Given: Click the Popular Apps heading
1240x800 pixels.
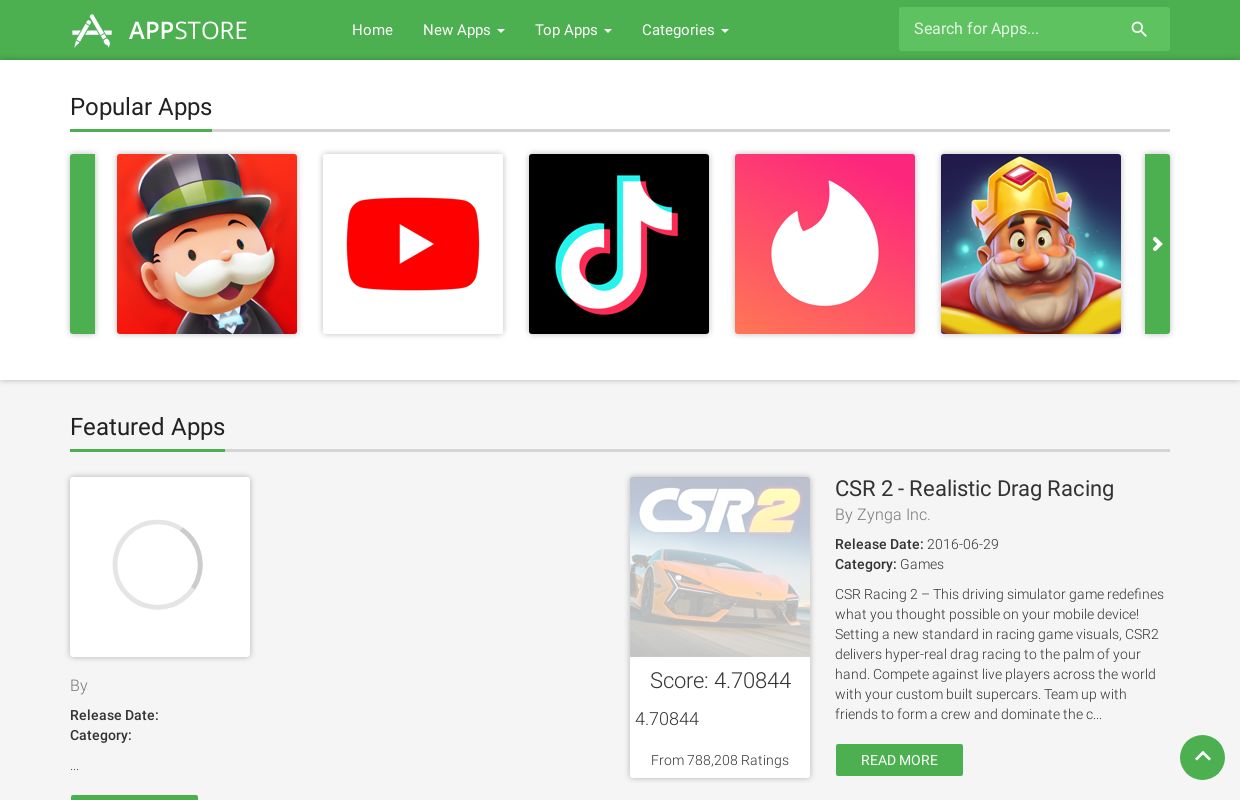Looking at the screenshot, I should [x=141, y=107].
